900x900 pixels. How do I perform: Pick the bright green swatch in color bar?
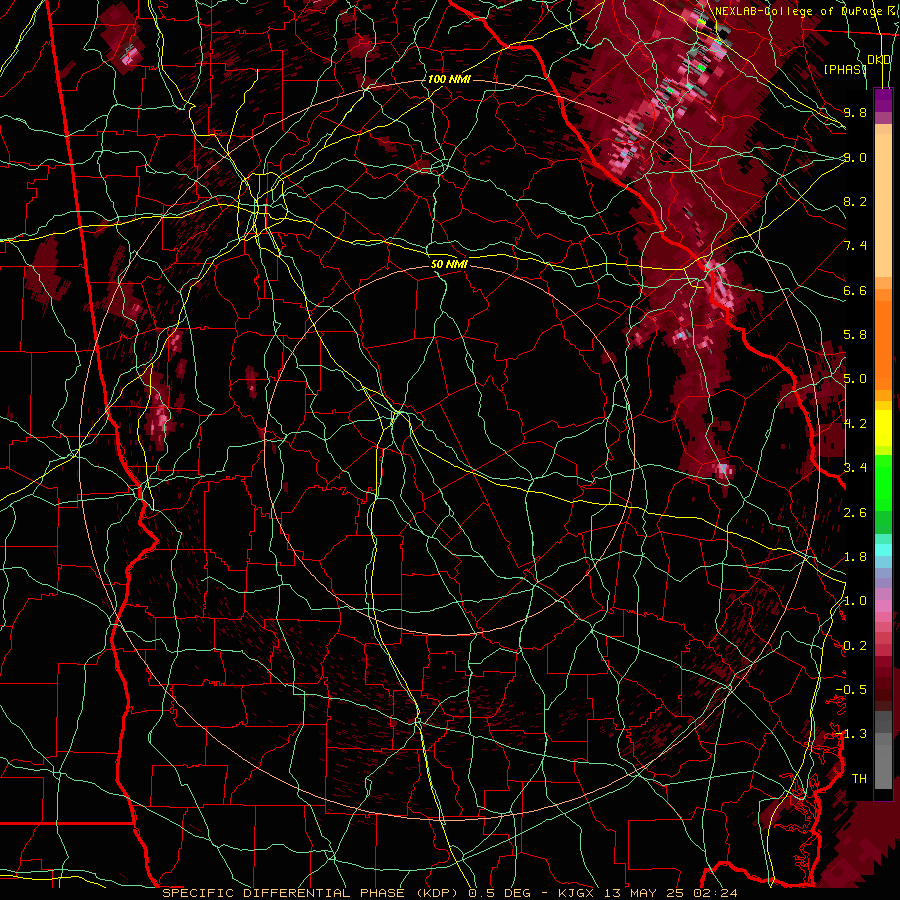(883, 482)
